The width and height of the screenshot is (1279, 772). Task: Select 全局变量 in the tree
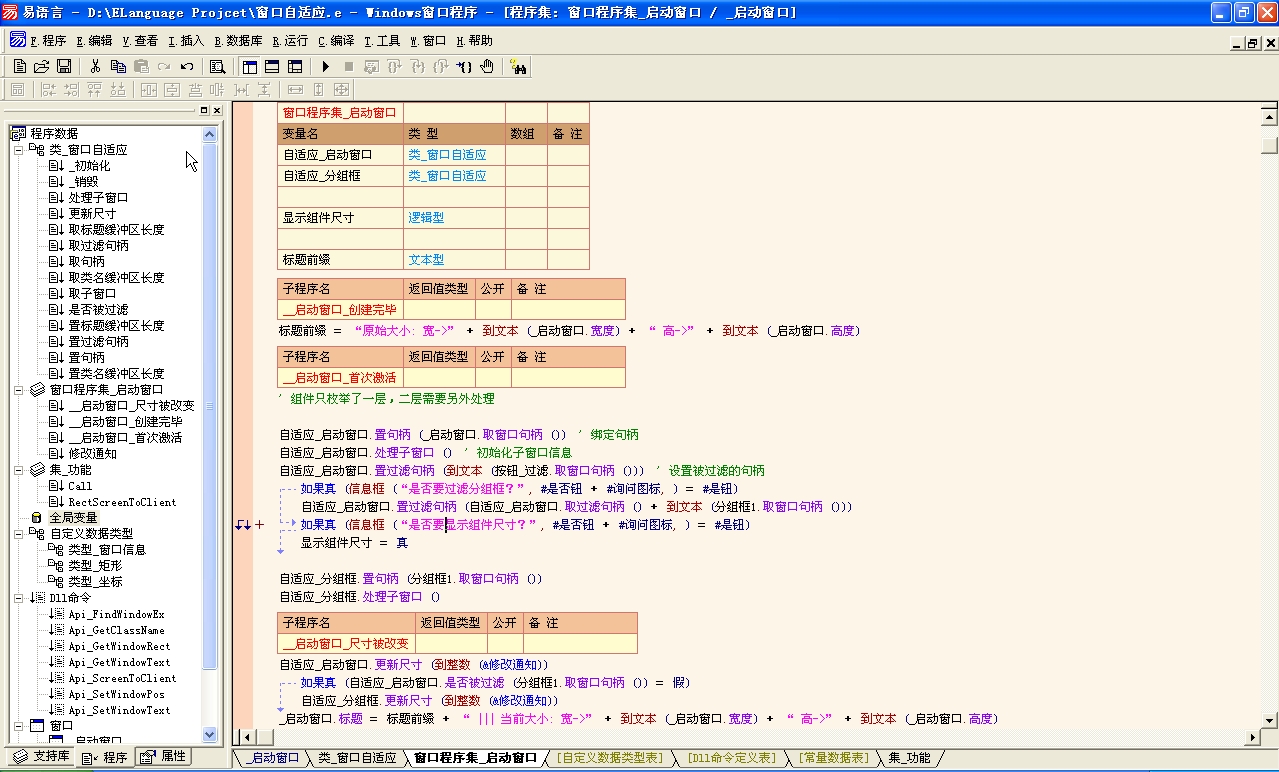click(x=73, y=518)
